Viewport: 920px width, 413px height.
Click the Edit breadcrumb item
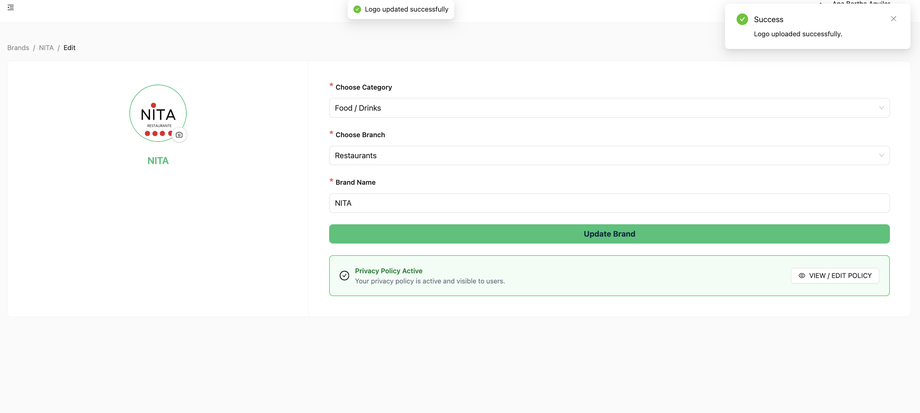click(69, 48)
